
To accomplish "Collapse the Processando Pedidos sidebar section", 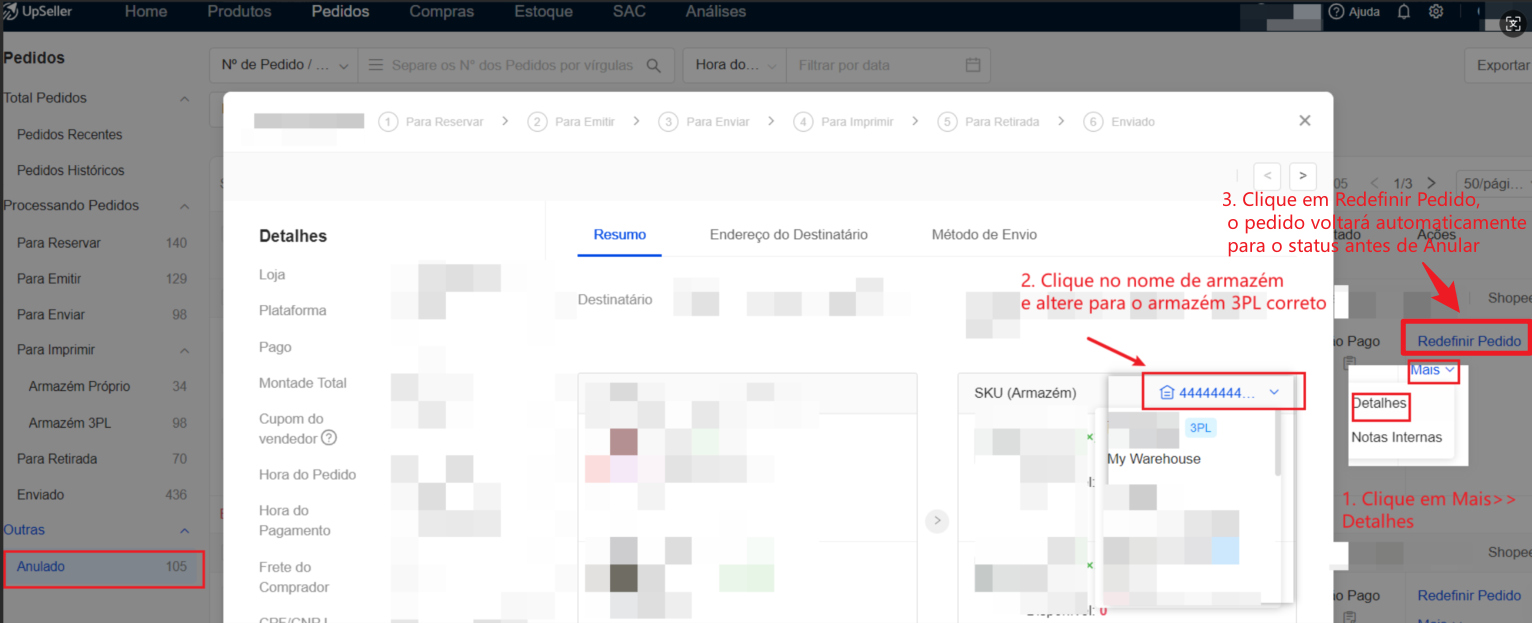I will point(184,206).
